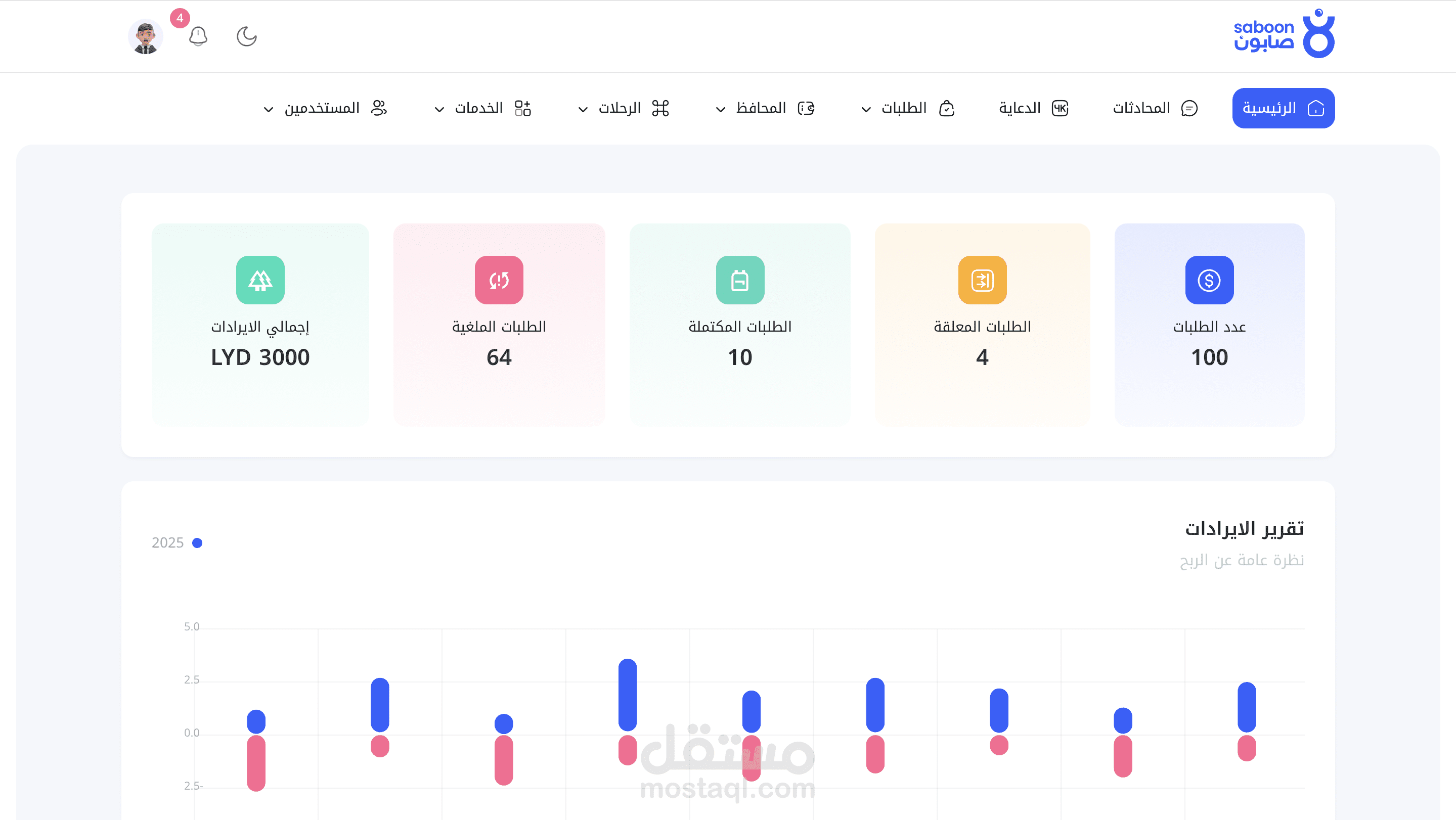Toggle the 2025 legend blue dot
1456x820 pixels.
pos(197,543)
